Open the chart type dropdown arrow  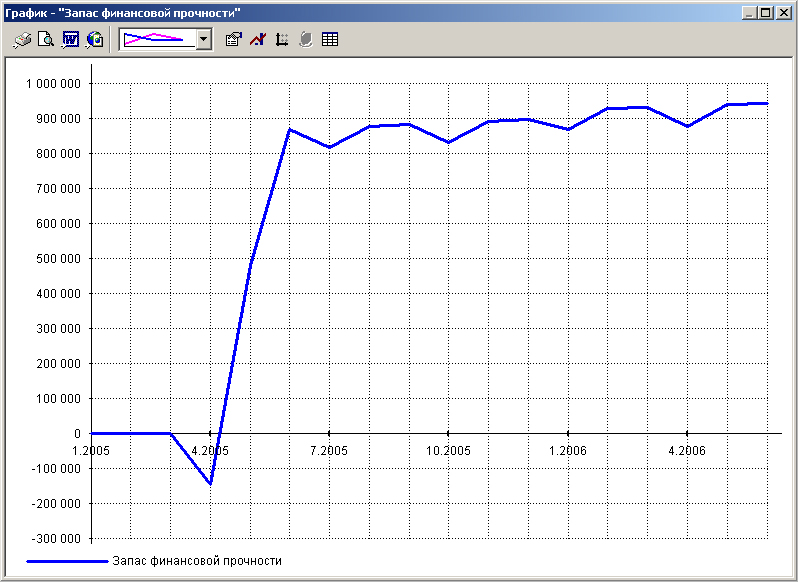[x=204, y=39]
